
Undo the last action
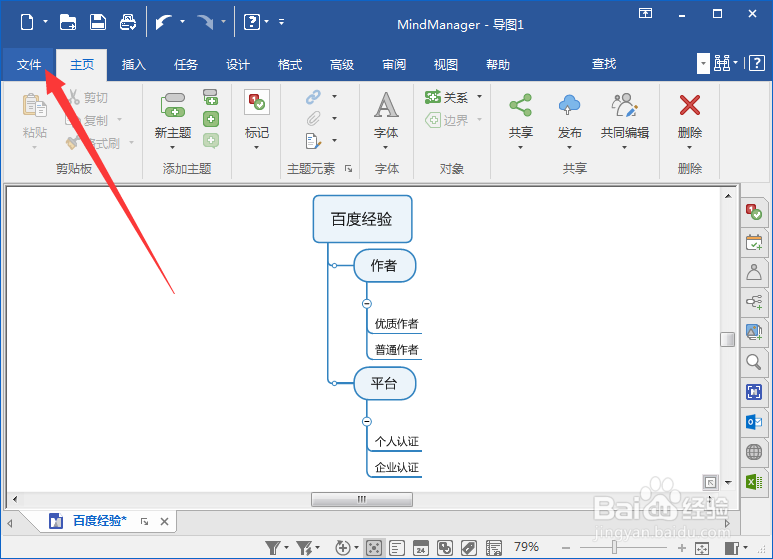[x=164, y=22]
